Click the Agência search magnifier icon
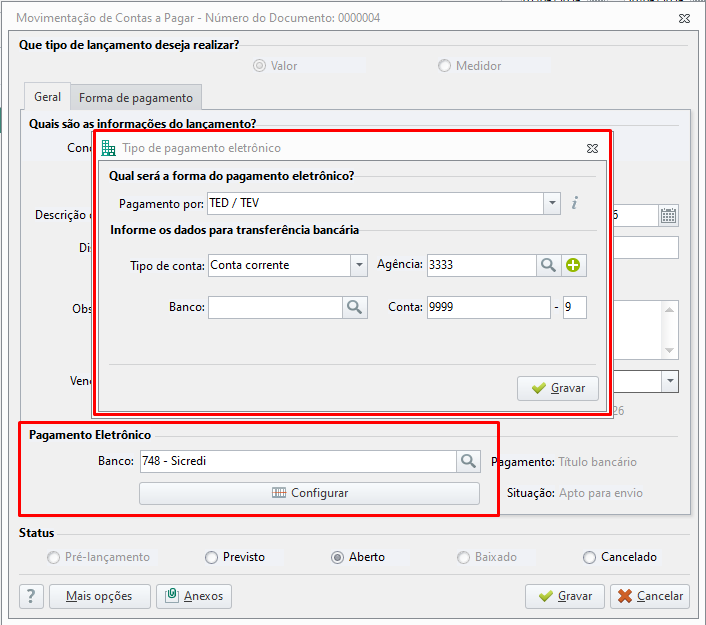The width and height of the screenshot is (706, 625). tap(548, 265)
